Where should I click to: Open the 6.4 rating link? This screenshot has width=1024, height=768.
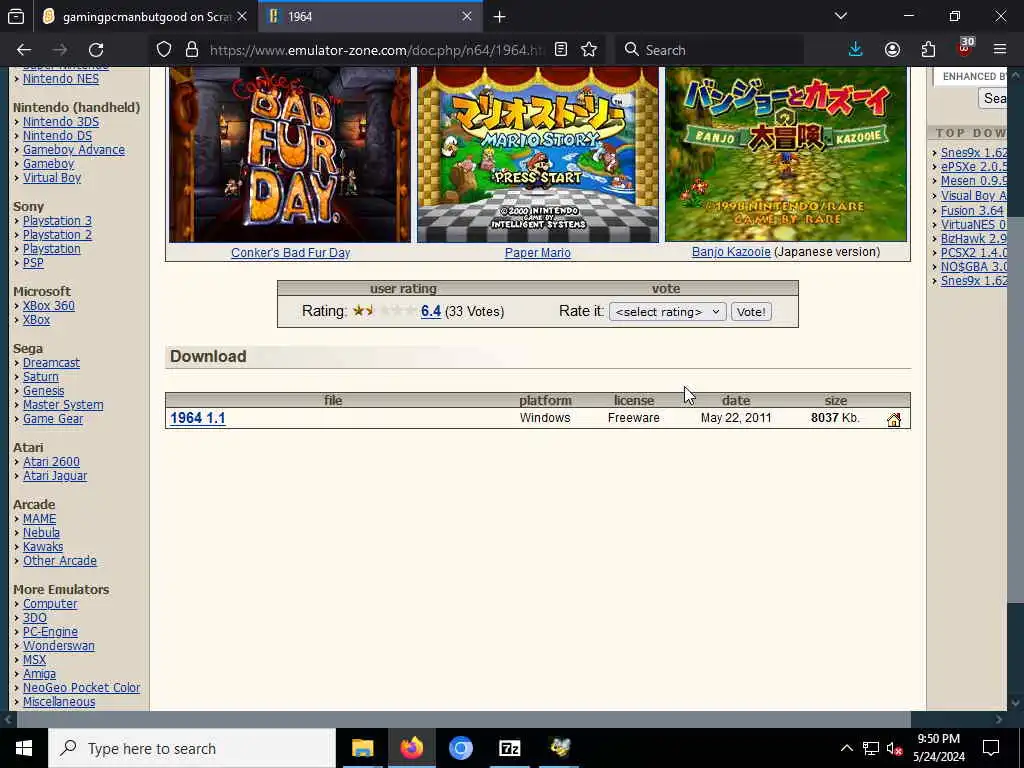pyautogui.click(x=431, y=312)
